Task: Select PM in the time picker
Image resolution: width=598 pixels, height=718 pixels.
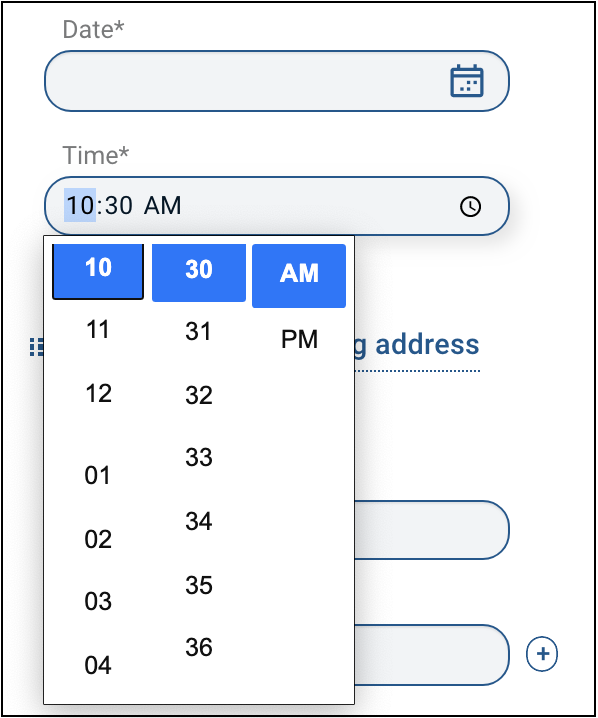Action: [299, 339]
